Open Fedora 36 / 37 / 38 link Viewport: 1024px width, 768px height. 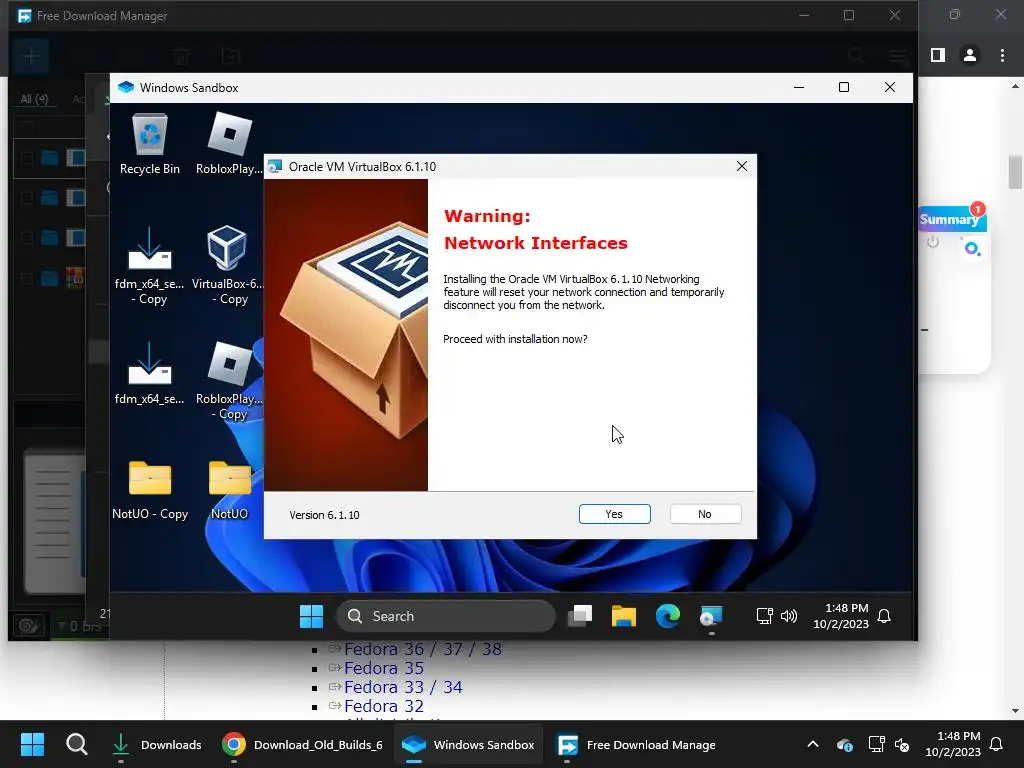click(x=423, y=649)
